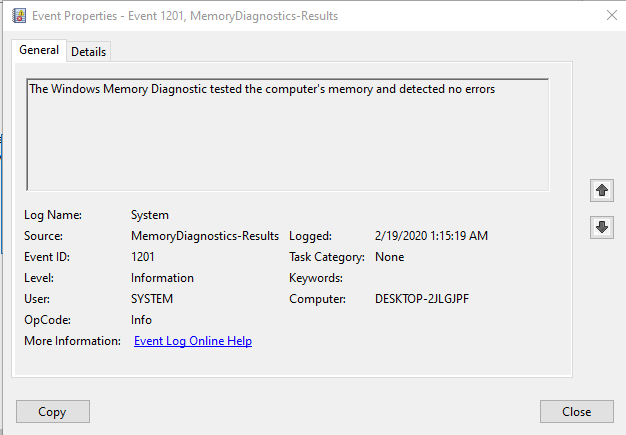Click the Close button
Viewport: 626px width, 435px height.
point(576,411)
